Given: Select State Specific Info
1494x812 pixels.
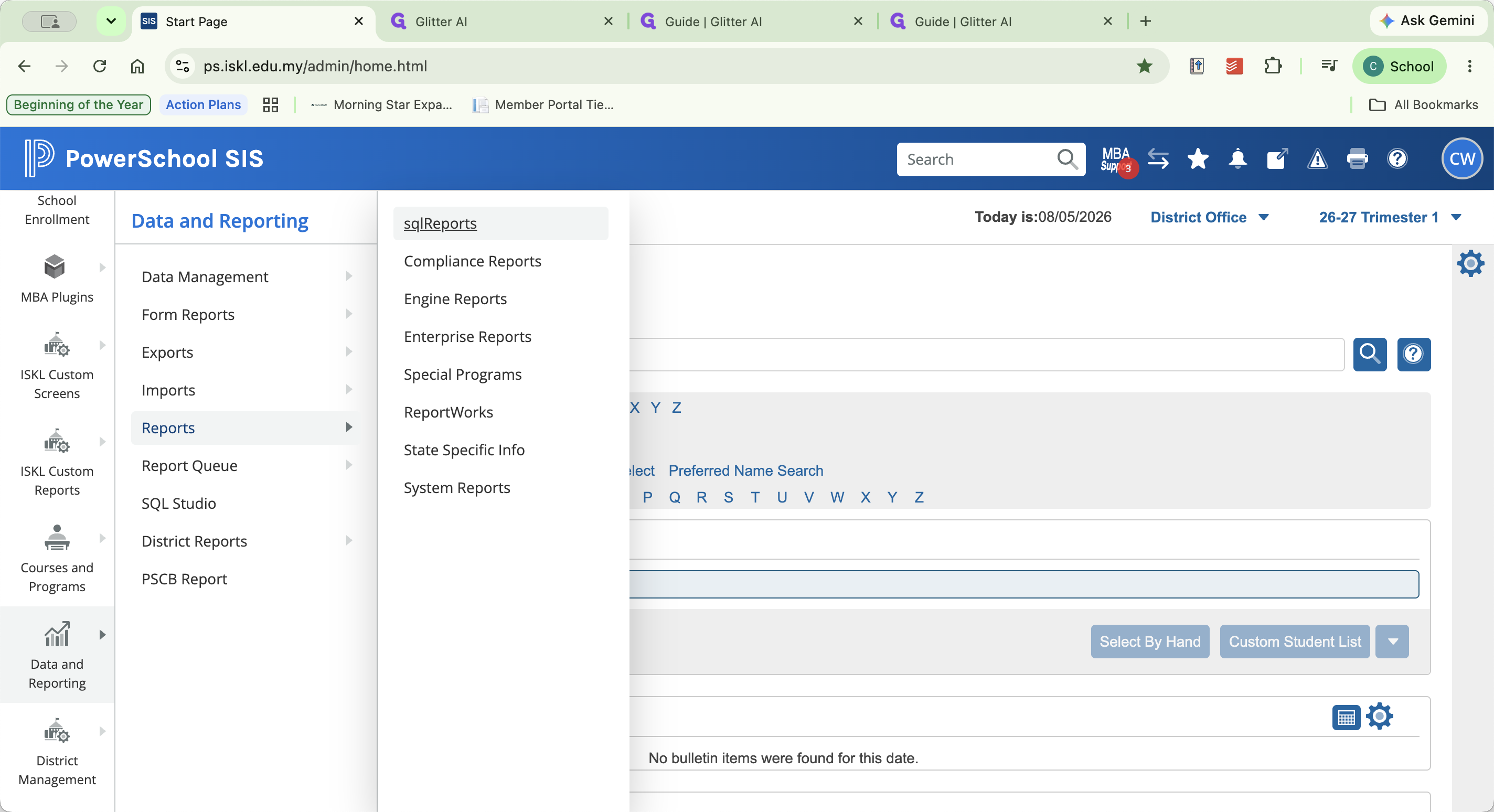Looking at the screenshot, I should point(464,450).
